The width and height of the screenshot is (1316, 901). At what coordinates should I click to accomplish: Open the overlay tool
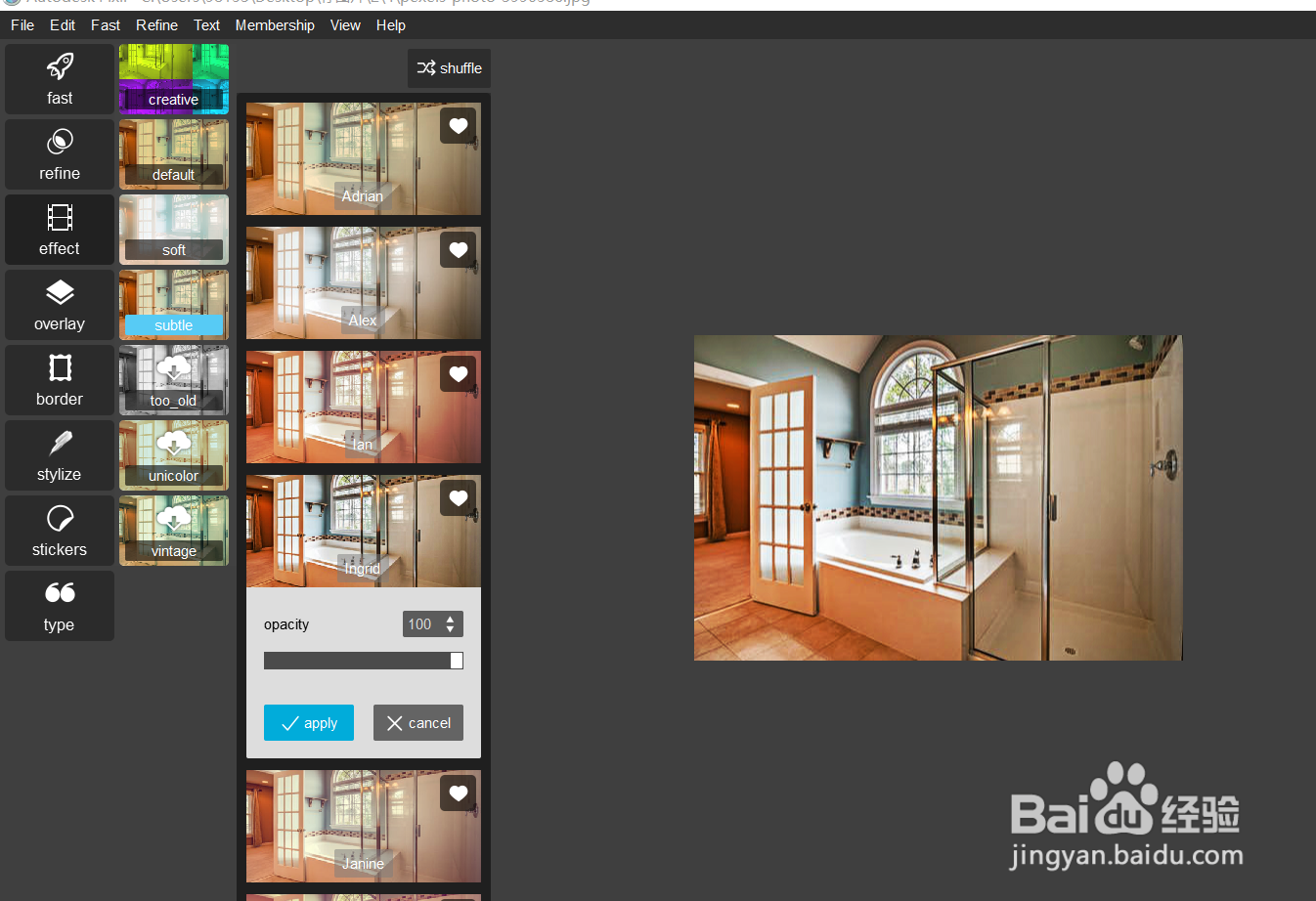(60, 305)
